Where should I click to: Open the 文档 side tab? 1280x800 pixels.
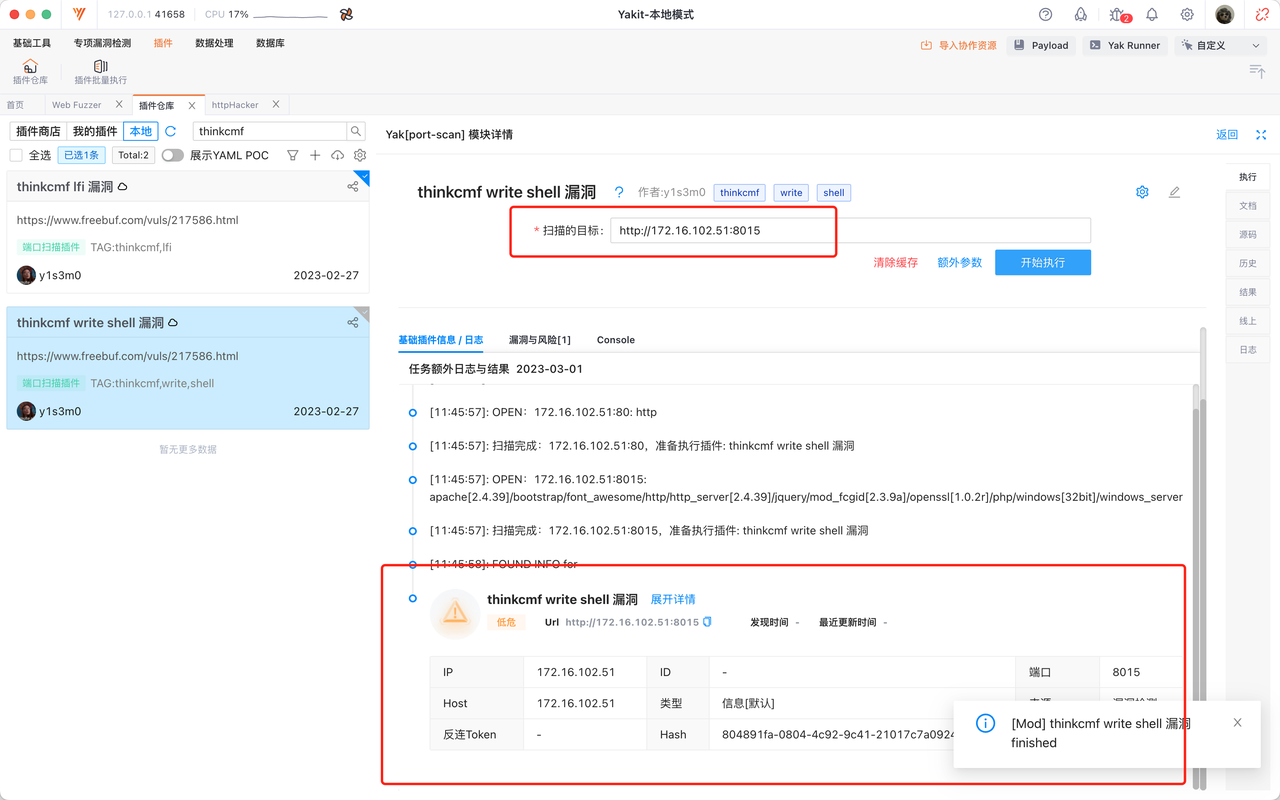[x=1248, y=205]
